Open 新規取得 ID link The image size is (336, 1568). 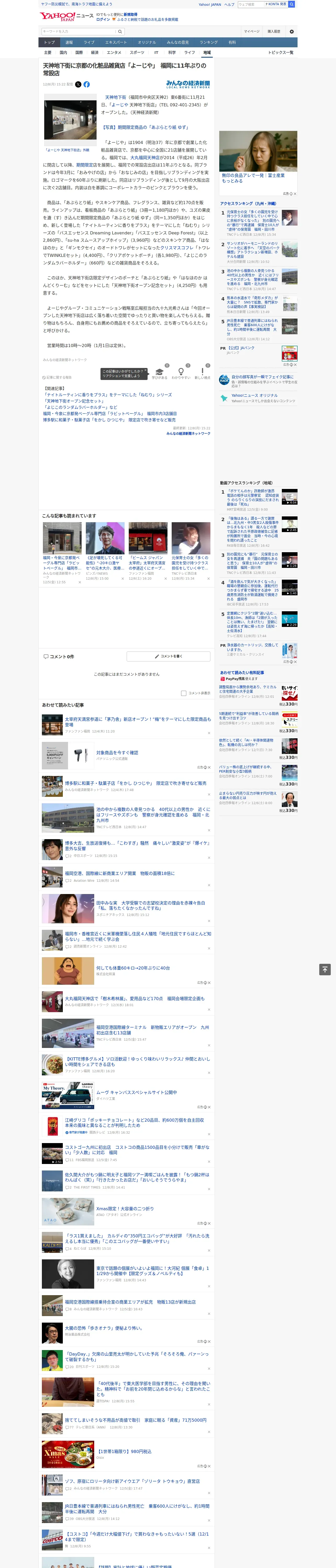[131, 14]
